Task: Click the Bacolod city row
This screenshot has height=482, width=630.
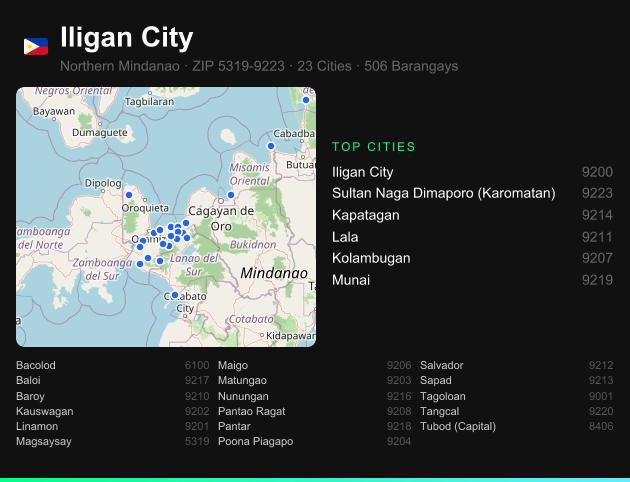Action: [x=112, y=365]
